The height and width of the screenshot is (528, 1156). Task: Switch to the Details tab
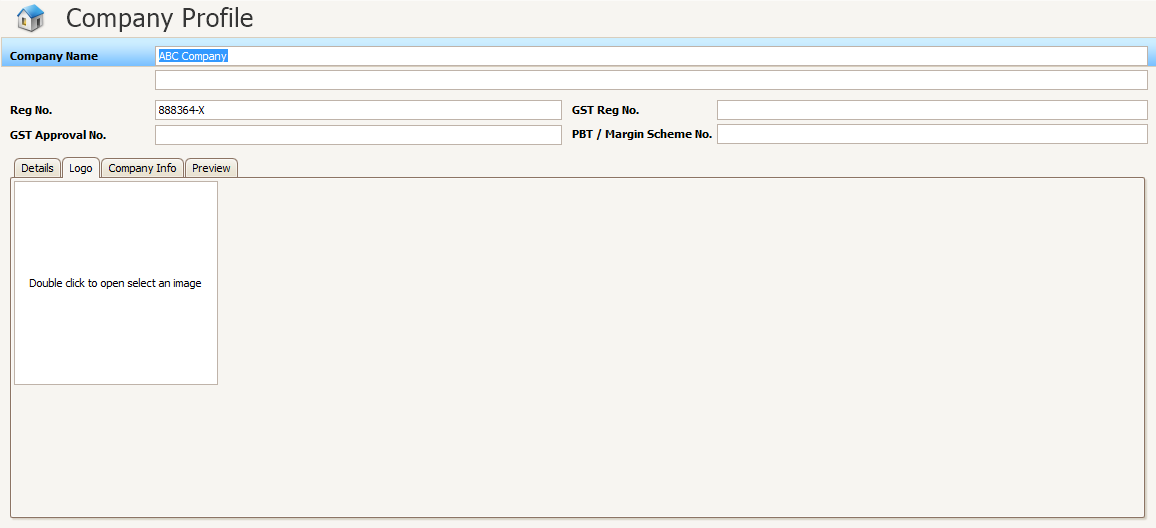point(37,168)
